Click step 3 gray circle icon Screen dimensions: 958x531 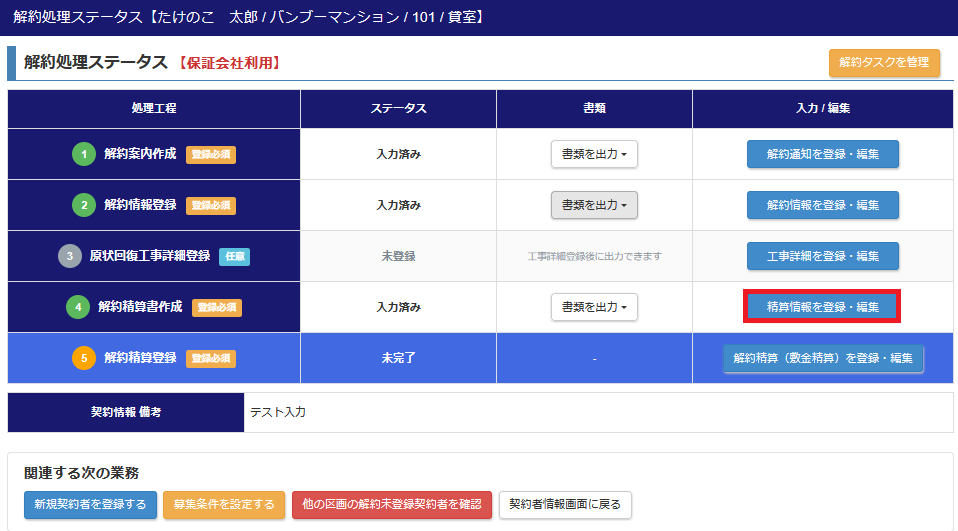[x=70, y=256]
